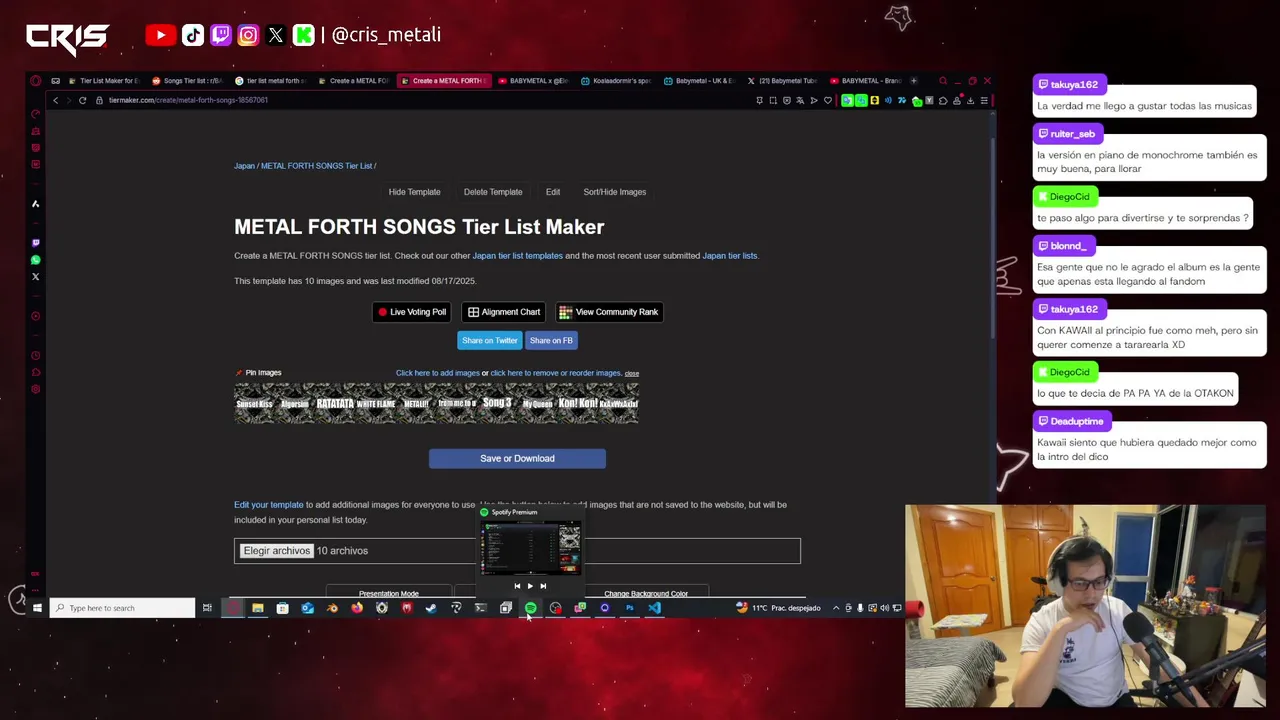The image size is (1280, 720).
Task: Click the address bar URL
Action: 188,100
